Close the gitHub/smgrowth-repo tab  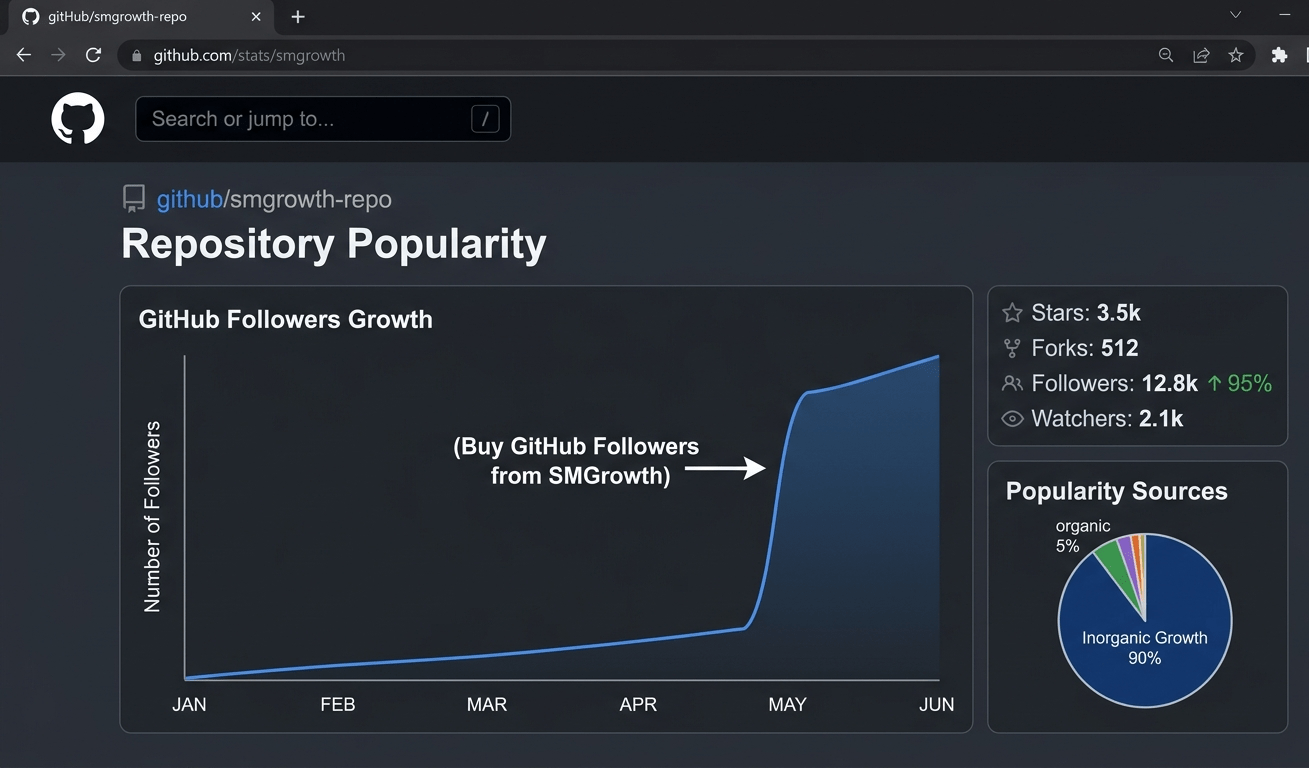point(256,17)
